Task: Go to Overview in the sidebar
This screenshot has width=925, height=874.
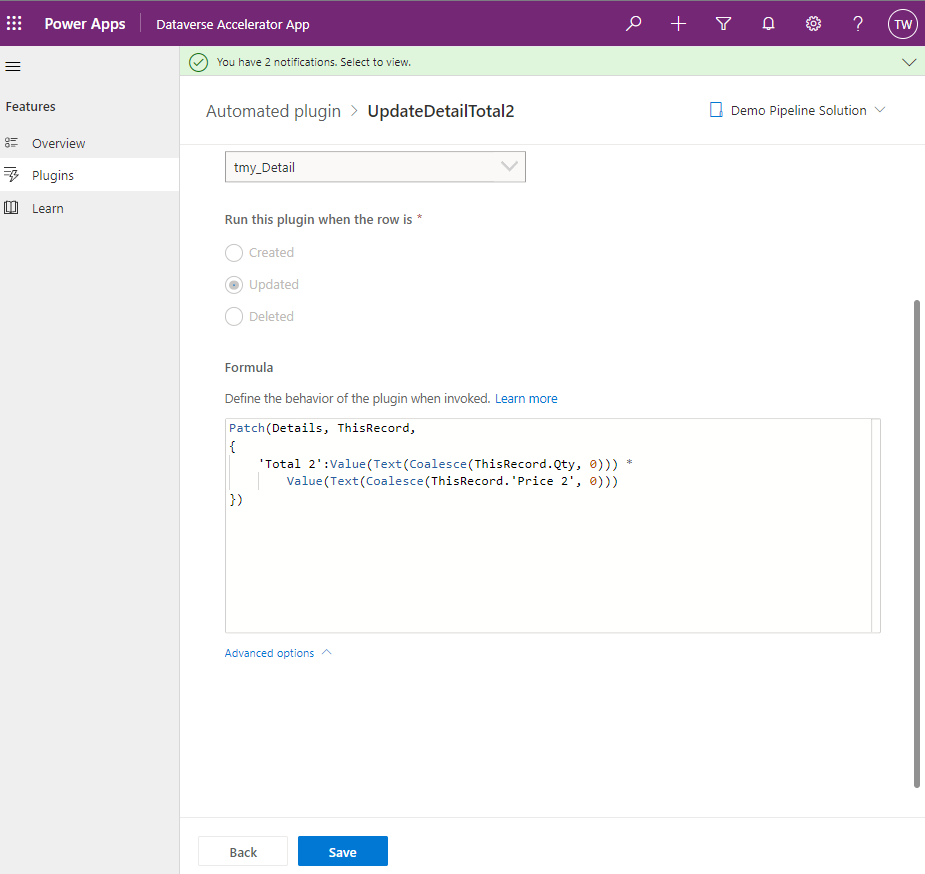Action: tap(90, 143)
